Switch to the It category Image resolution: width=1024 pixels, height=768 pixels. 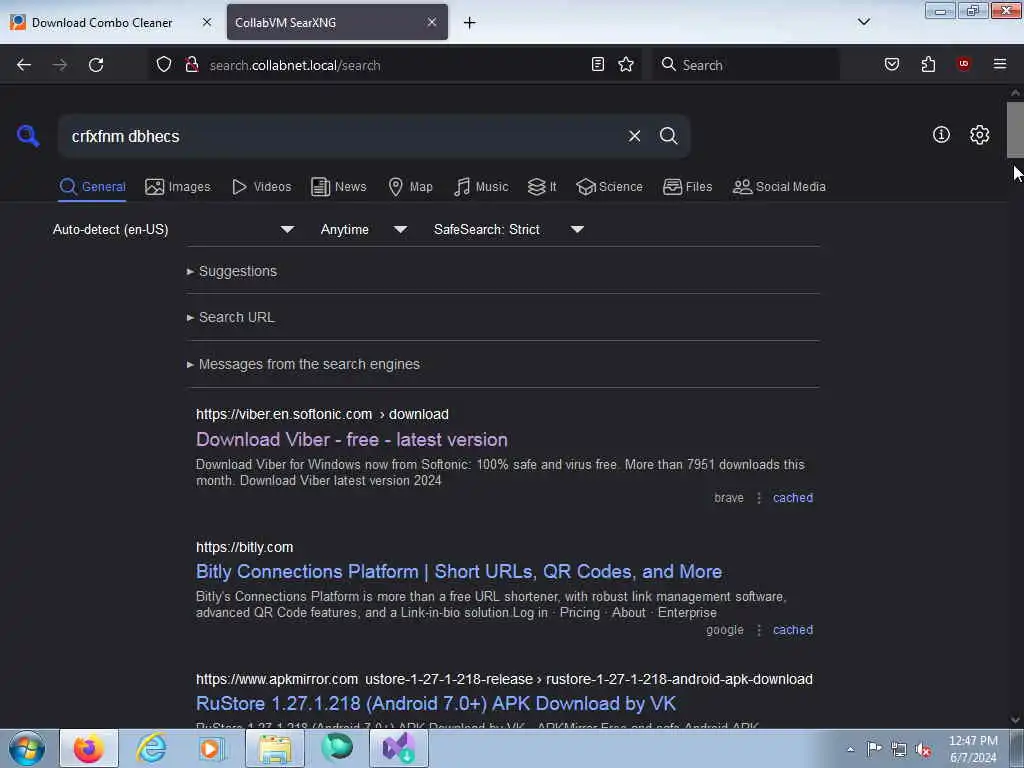(542, 187)
